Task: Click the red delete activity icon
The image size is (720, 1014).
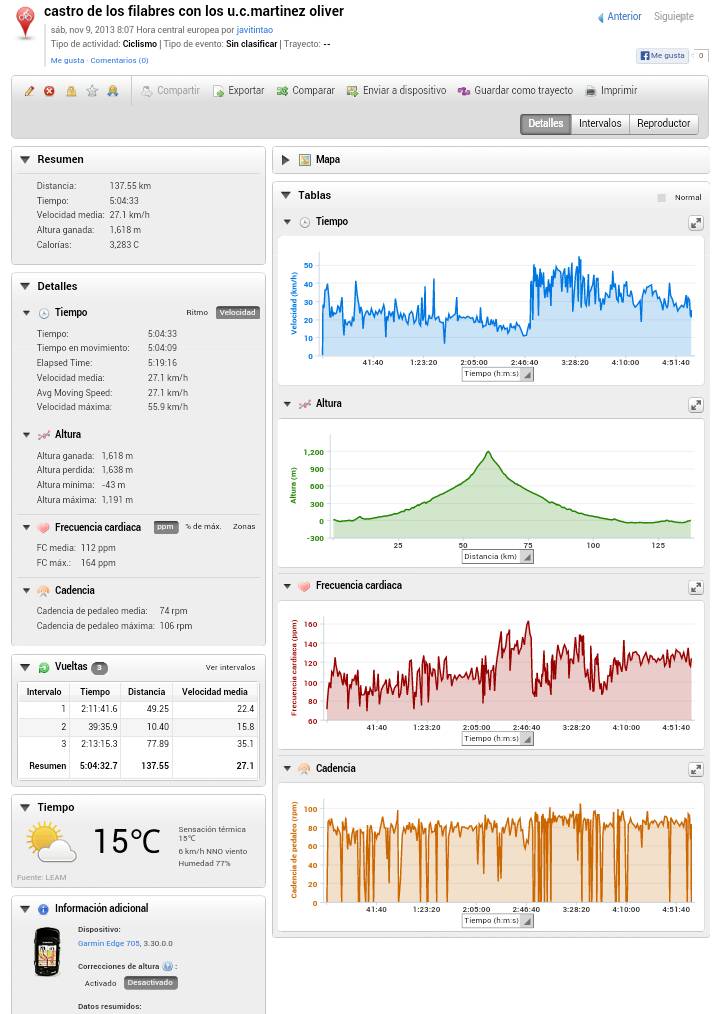Action: click(x=49, y=91)
